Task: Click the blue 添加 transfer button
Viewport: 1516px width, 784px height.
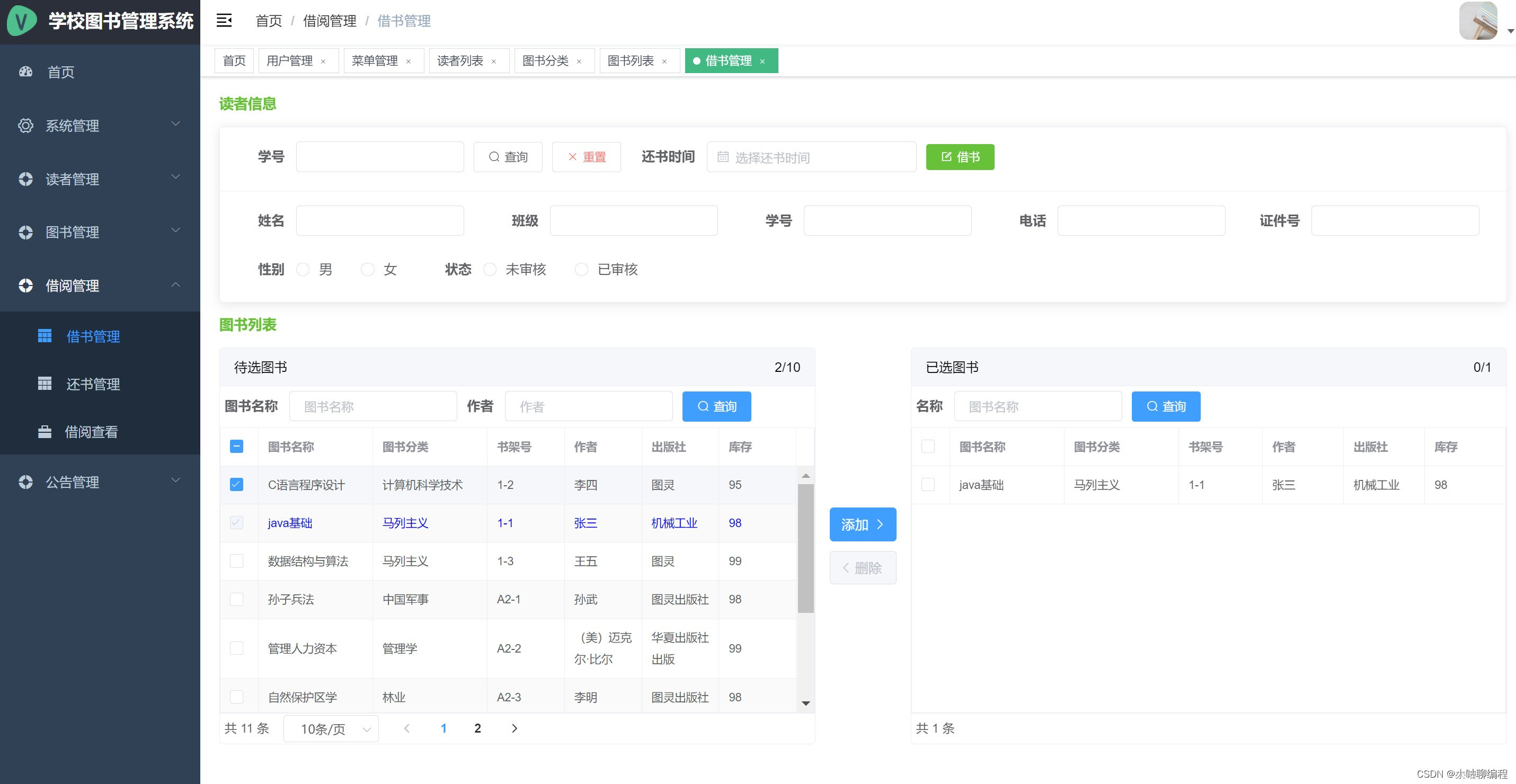Action: pyautogui.click(x=863, y=524)
